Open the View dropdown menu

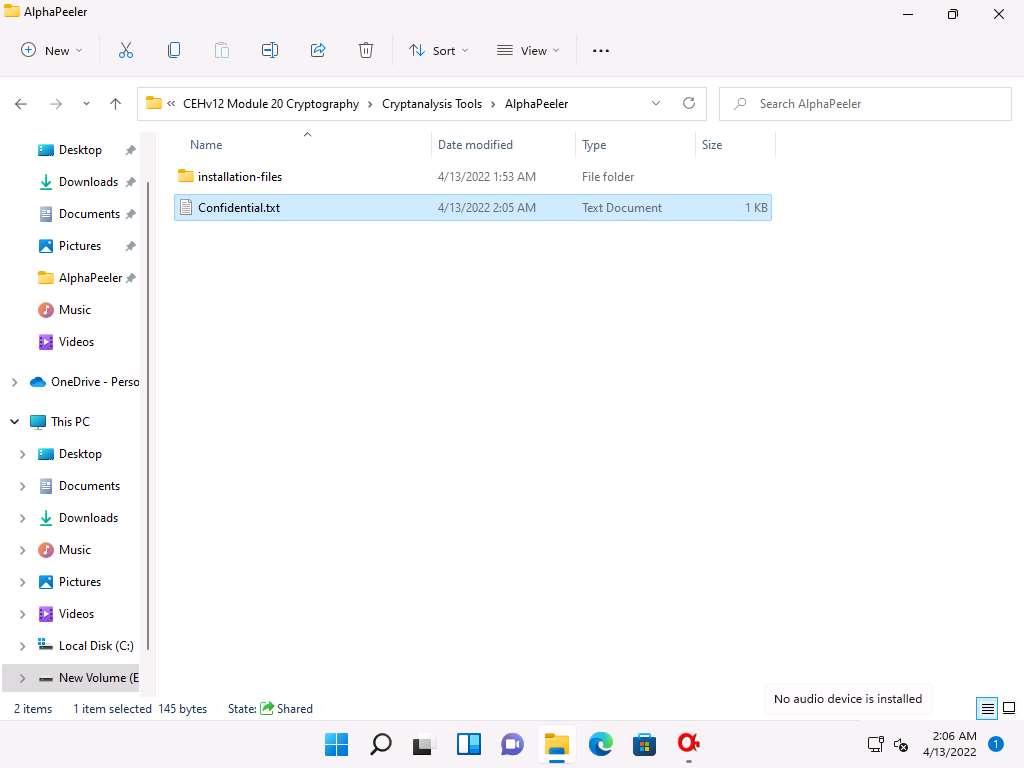pos(528,50)
